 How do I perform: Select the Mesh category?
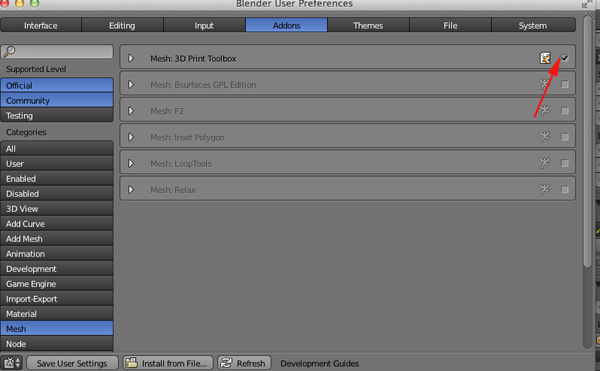(x=57, y=329)
